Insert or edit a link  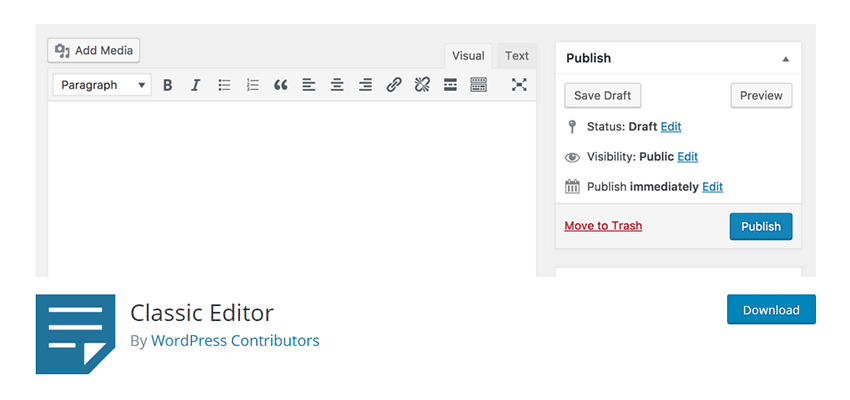point(394,85)
